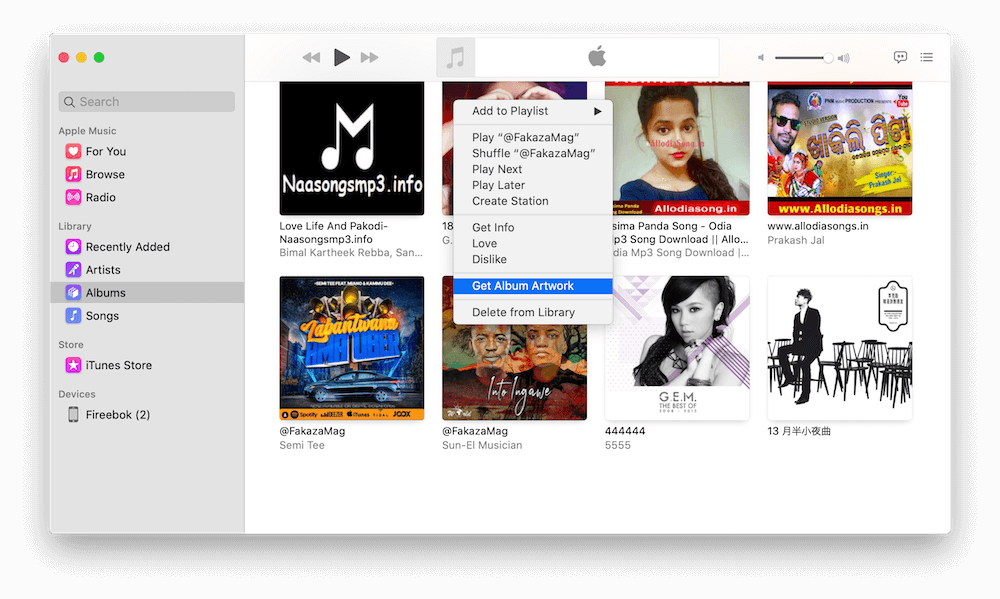Adjust the volume slider knob

pyautogui.click(x=828, y=58)
